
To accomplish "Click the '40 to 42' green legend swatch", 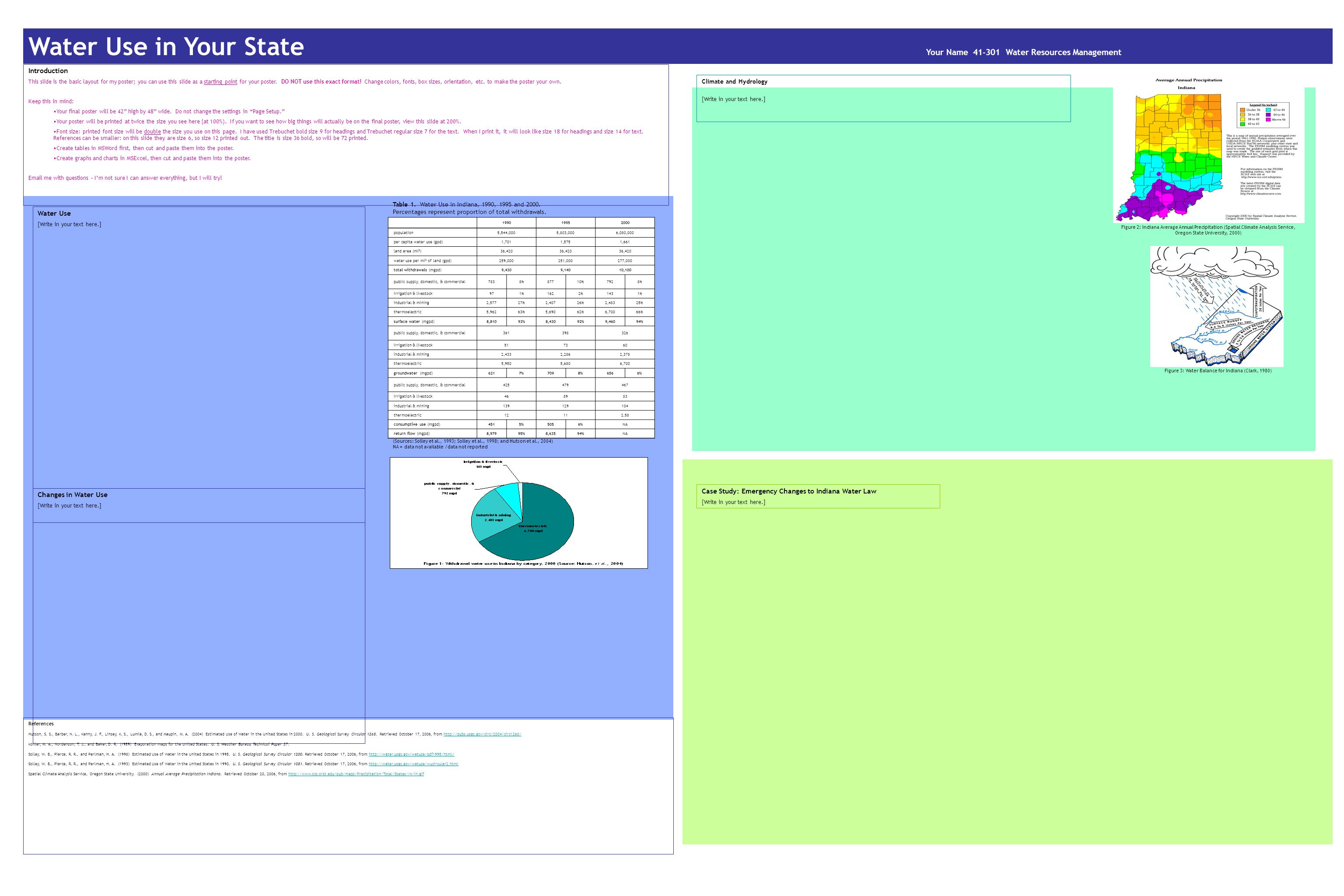I will [1242, 124].
